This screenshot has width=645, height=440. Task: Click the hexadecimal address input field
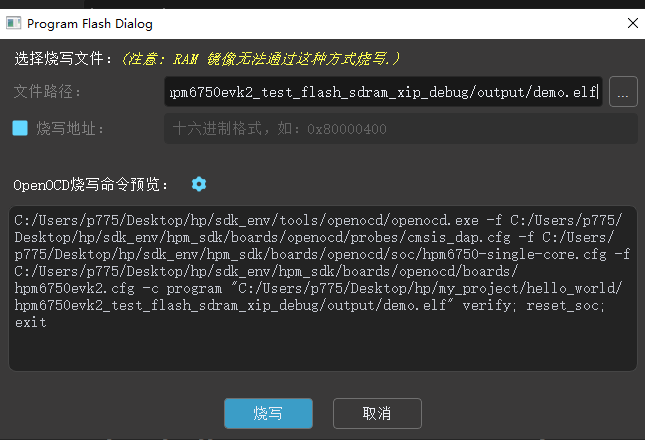tap(400, 128)
